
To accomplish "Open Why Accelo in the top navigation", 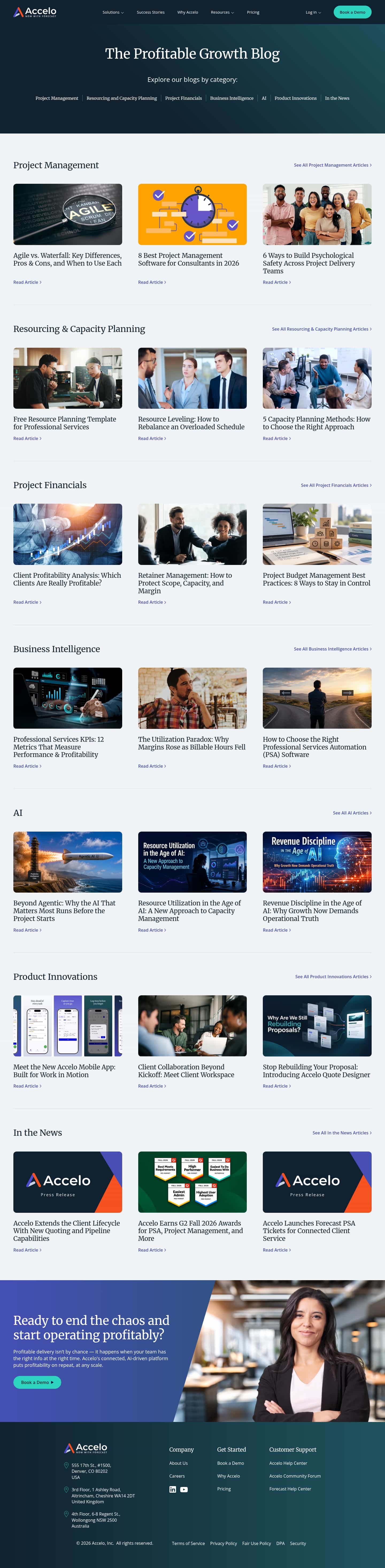I will pos(187,12).
